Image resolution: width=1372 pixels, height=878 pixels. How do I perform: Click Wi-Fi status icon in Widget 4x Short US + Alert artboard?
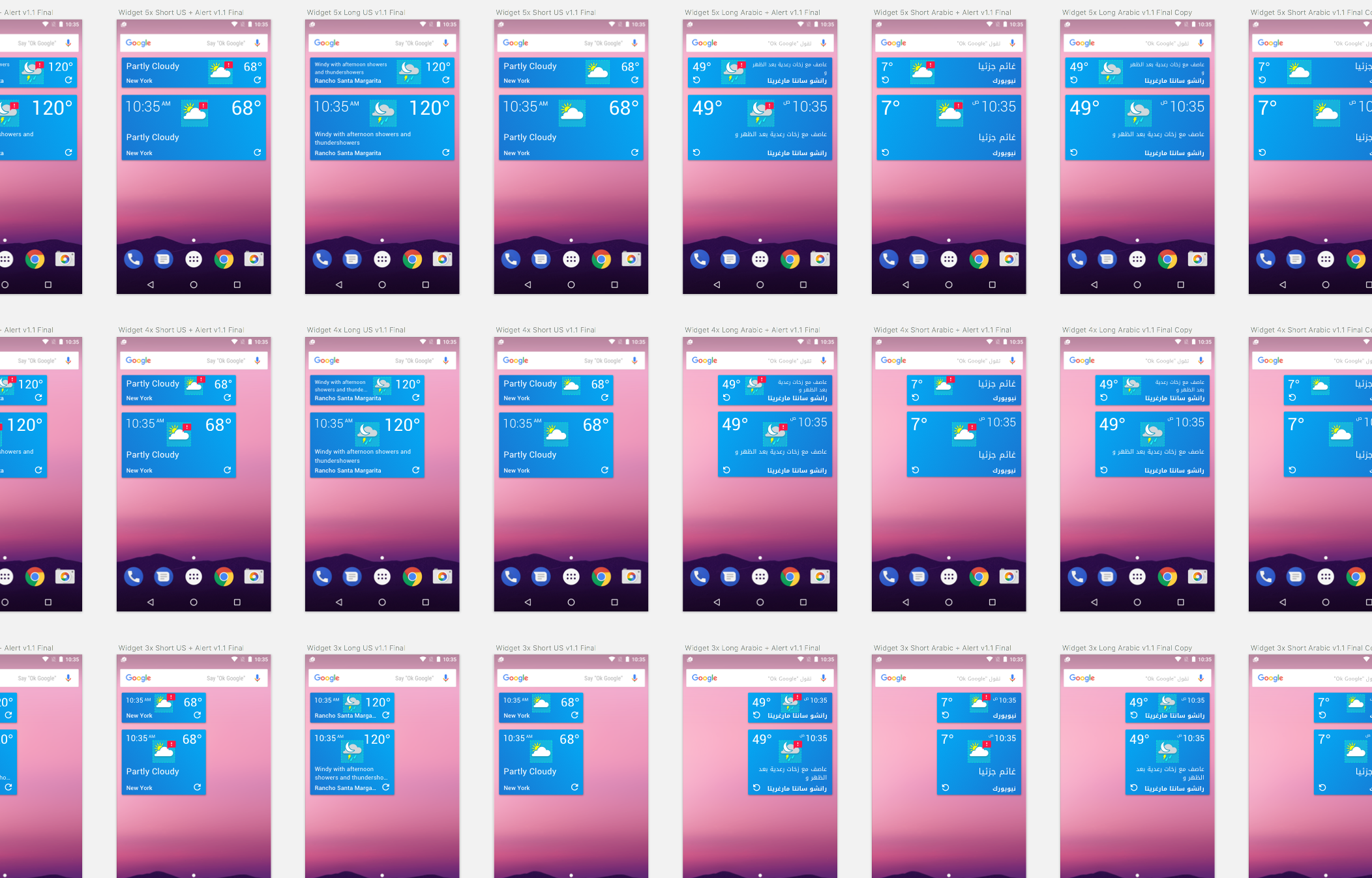pyautogui.click(x=234, y=342)
